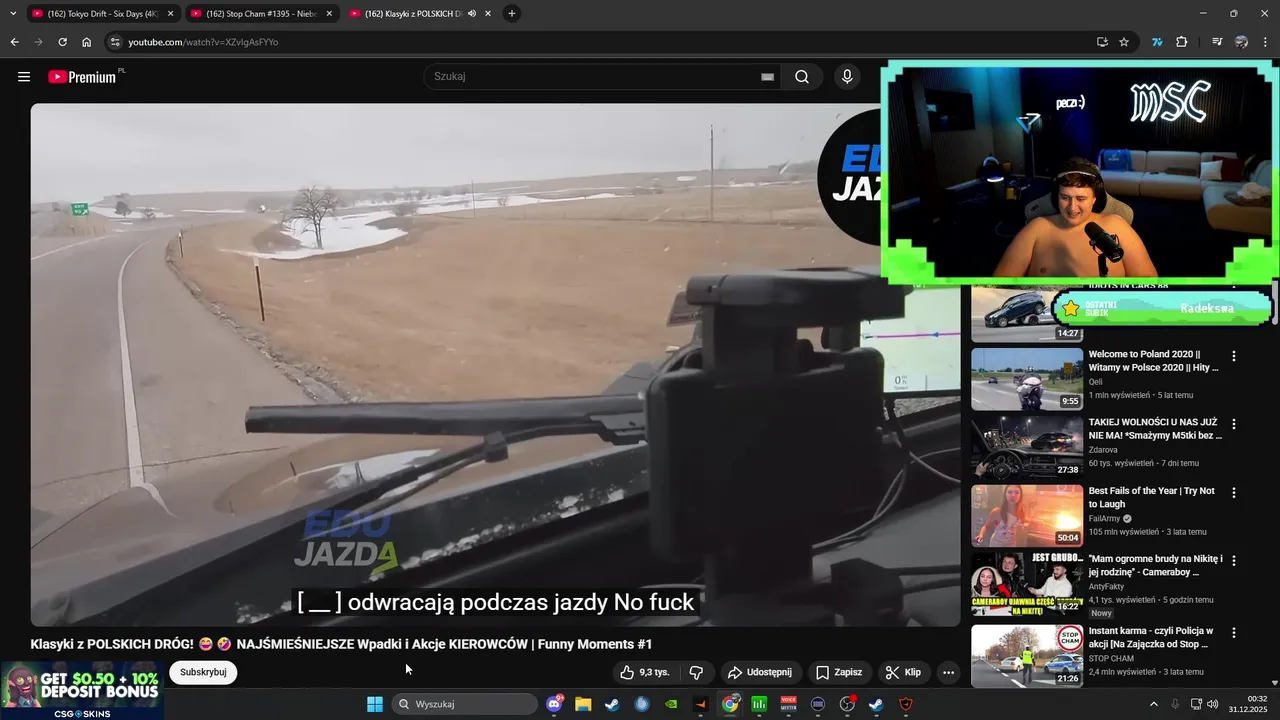Open the YouTube hamburger guide menu
Screen dimensions: 1280x720
[x=24, y=77]
